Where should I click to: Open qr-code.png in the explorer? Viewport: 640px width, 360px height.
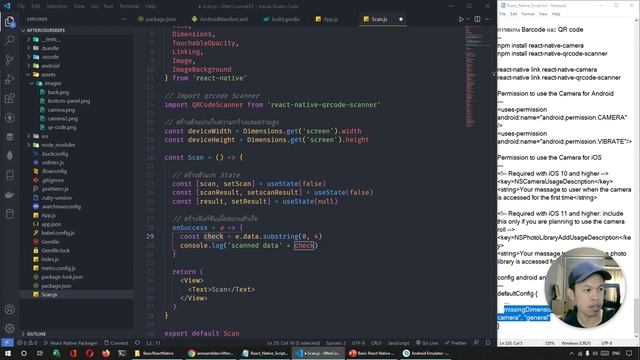(62, 127)
